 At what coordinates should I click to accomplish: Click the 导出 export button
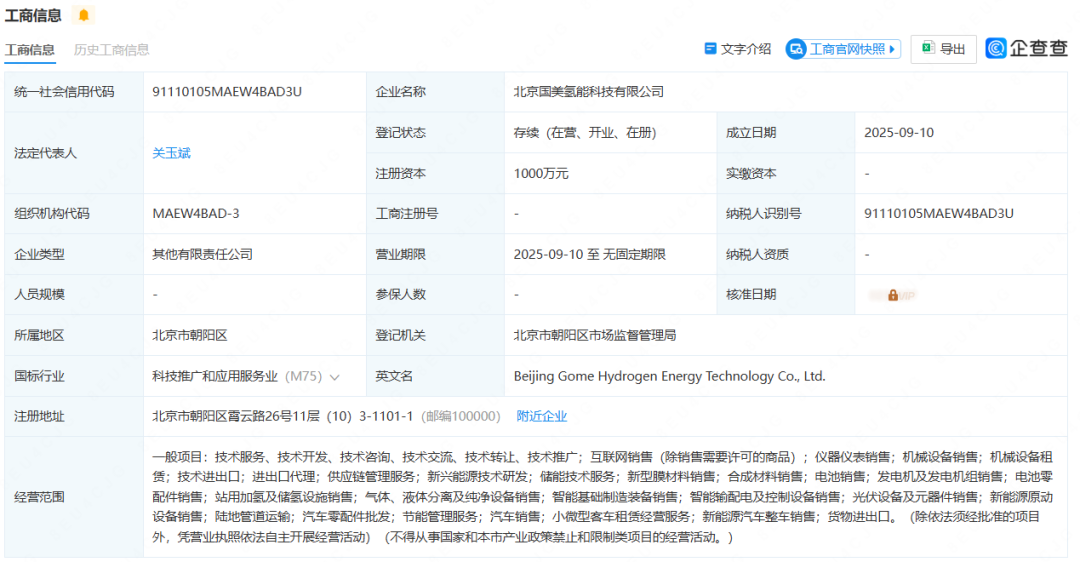pos(943,49)
